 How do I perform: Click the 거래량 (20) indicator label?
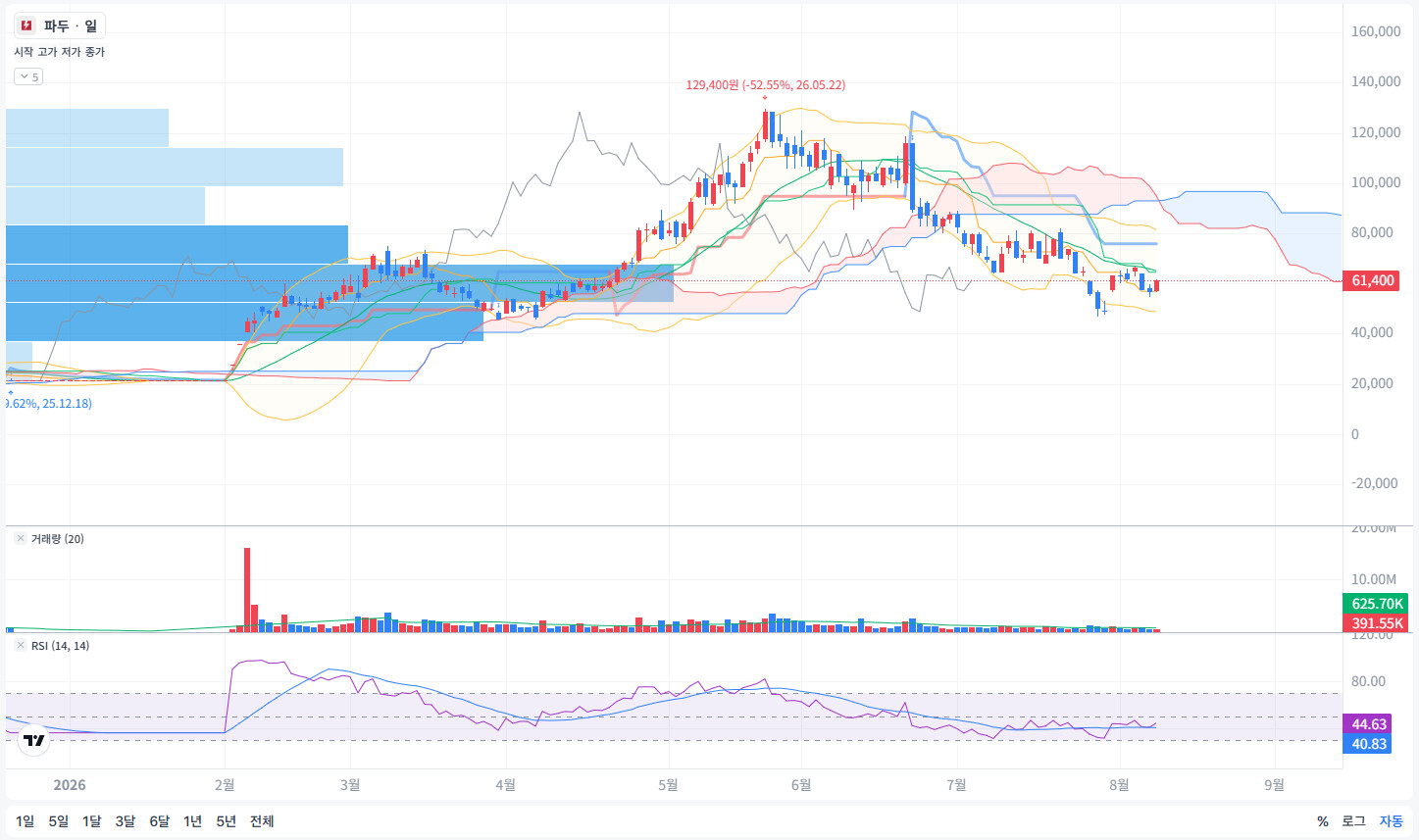[x=57, y=538]
